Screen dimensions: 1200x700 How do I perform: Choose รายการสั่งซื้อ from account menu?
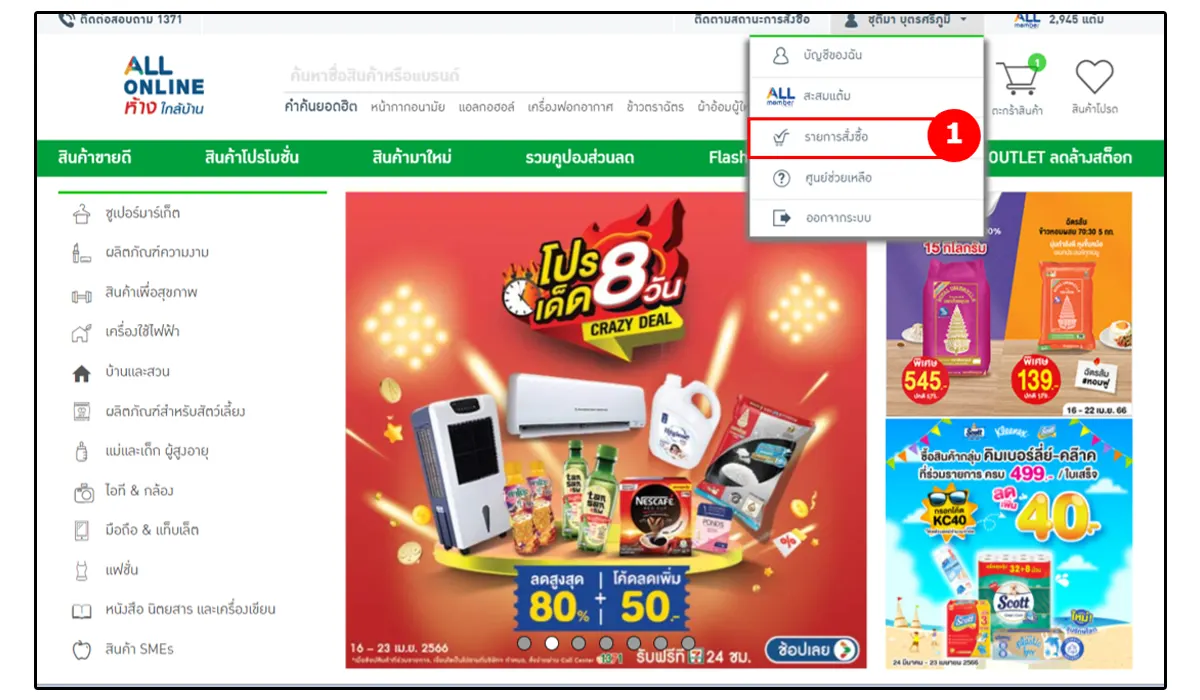(836, 137)
